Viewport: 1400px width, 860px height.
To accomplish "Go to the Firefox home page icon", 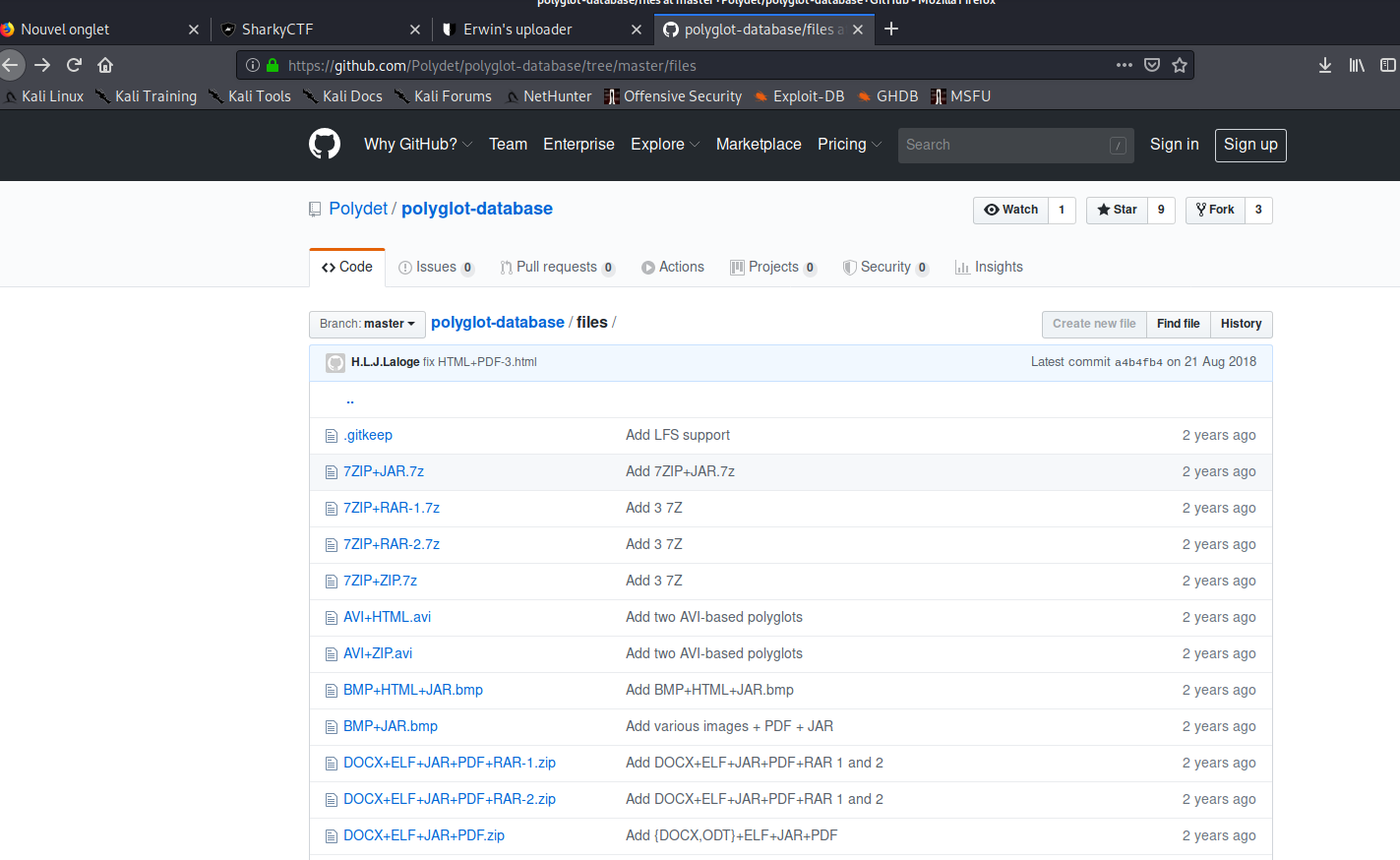I will (105, 65).
